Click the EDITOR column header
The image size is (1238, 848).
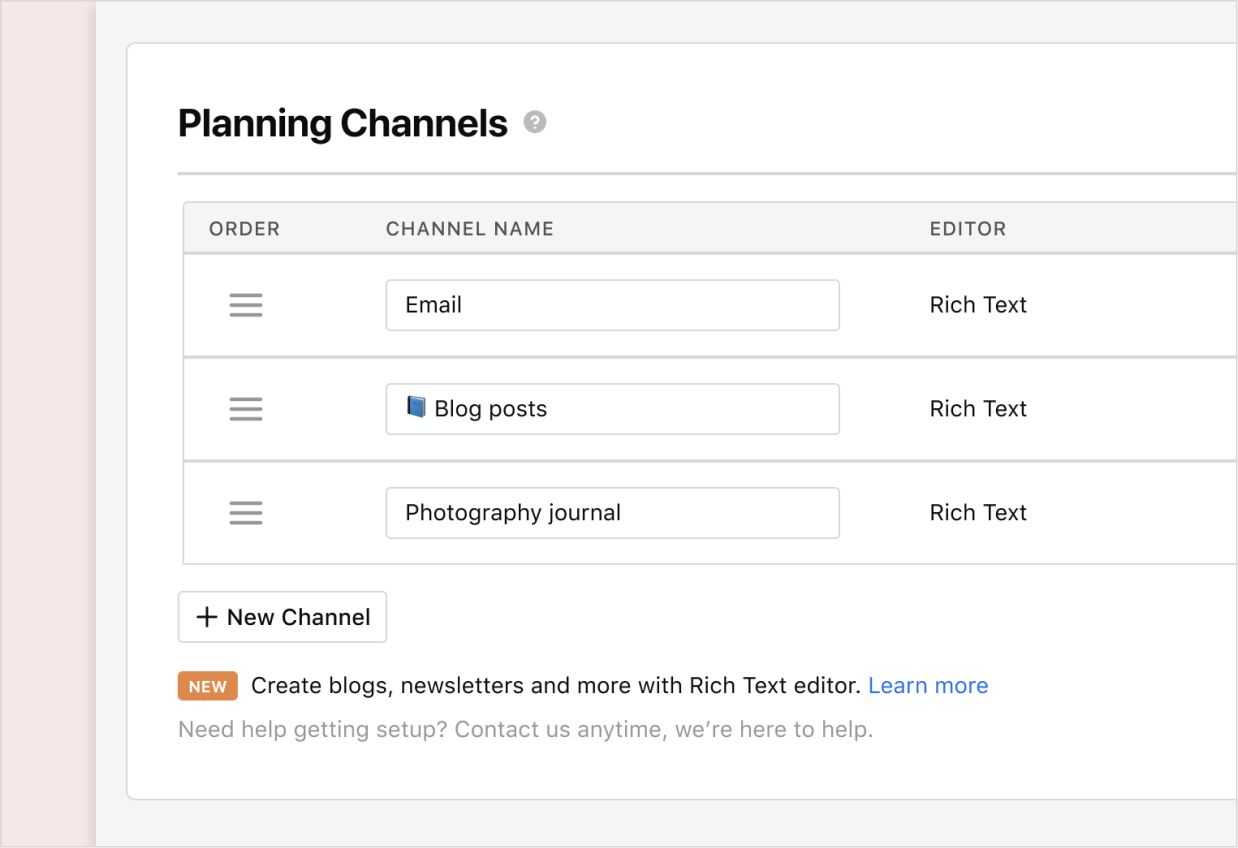click(x=968, y=229)
